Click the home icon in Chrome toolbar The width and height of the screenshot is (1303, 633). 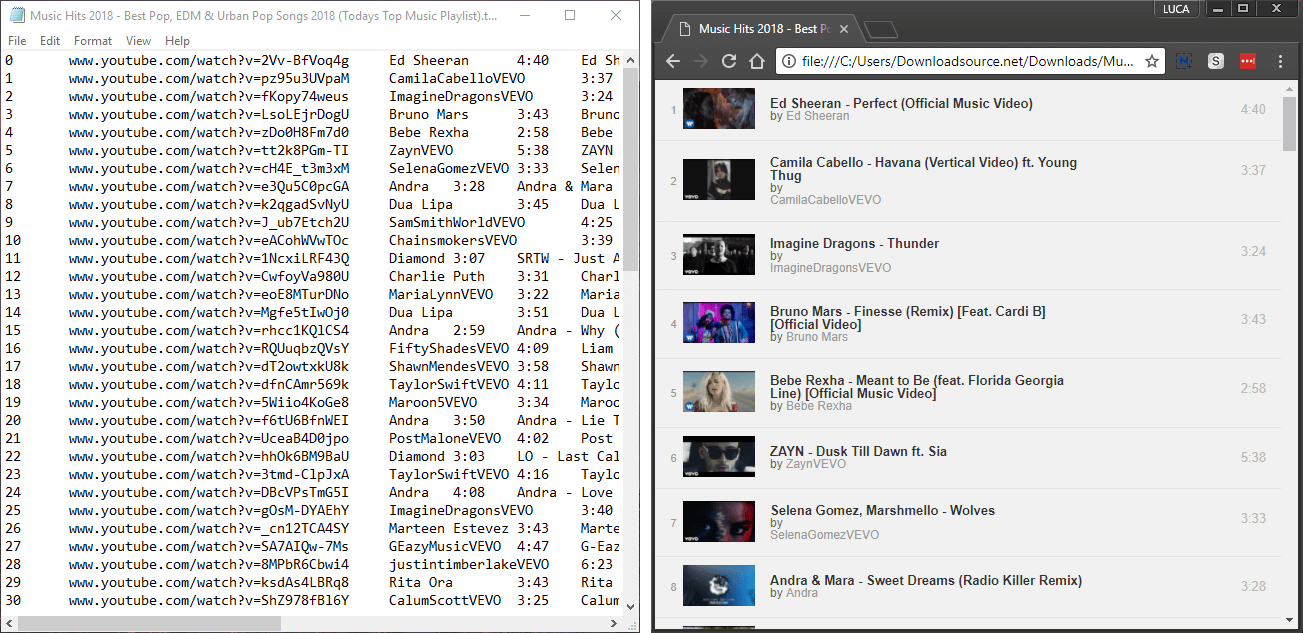[757, 61]
